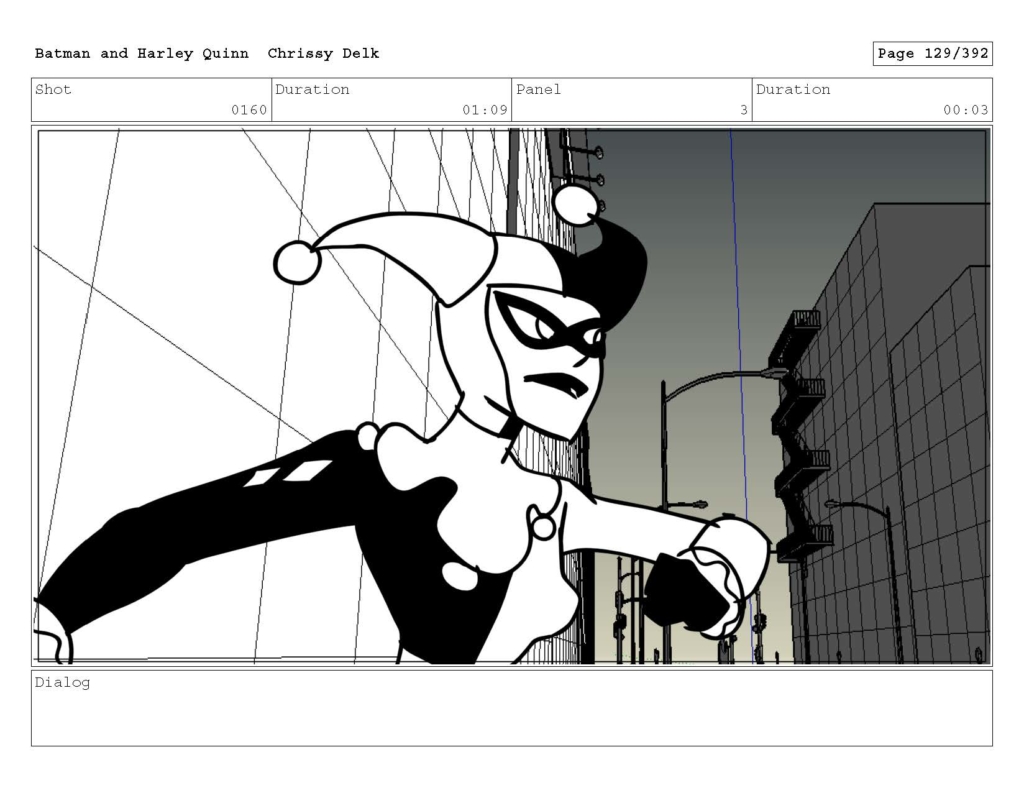The image size is (1024, 793).
Task: Click the shot number '0160'
Action: coord(249,110)
